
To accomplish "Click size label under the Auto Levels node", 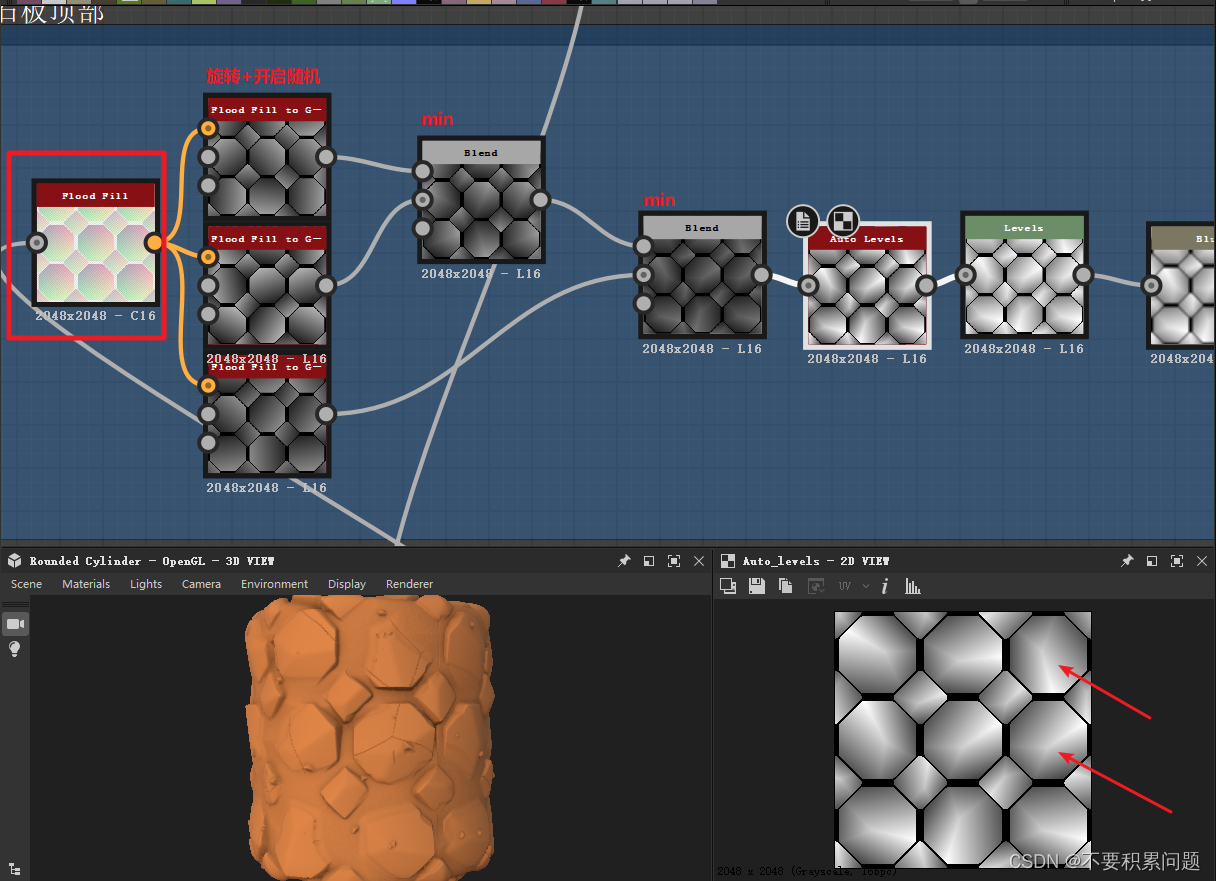I will tap(867, 359).
